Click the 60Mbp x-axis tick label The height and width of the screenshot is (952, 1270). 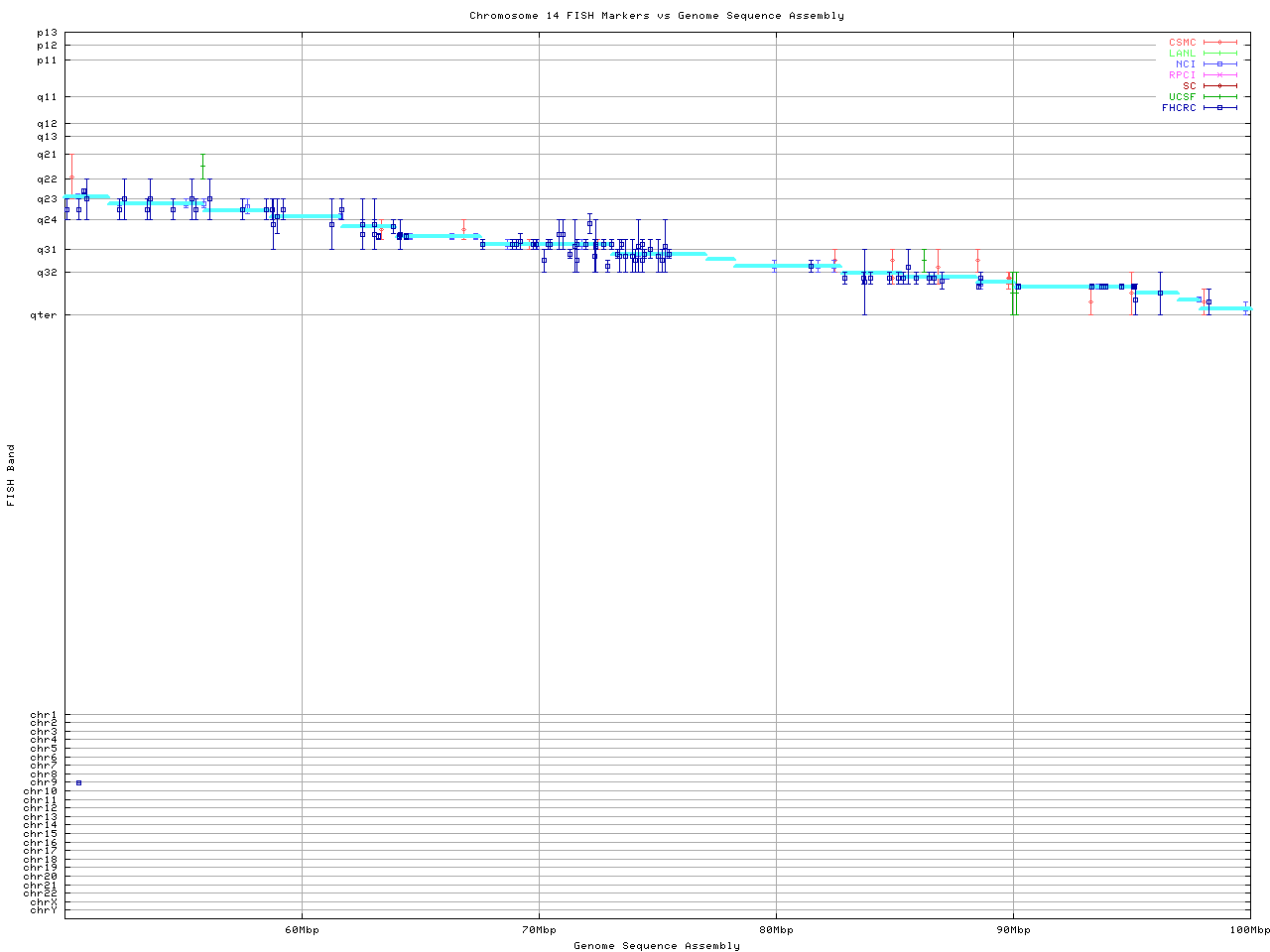pos(302,930)
